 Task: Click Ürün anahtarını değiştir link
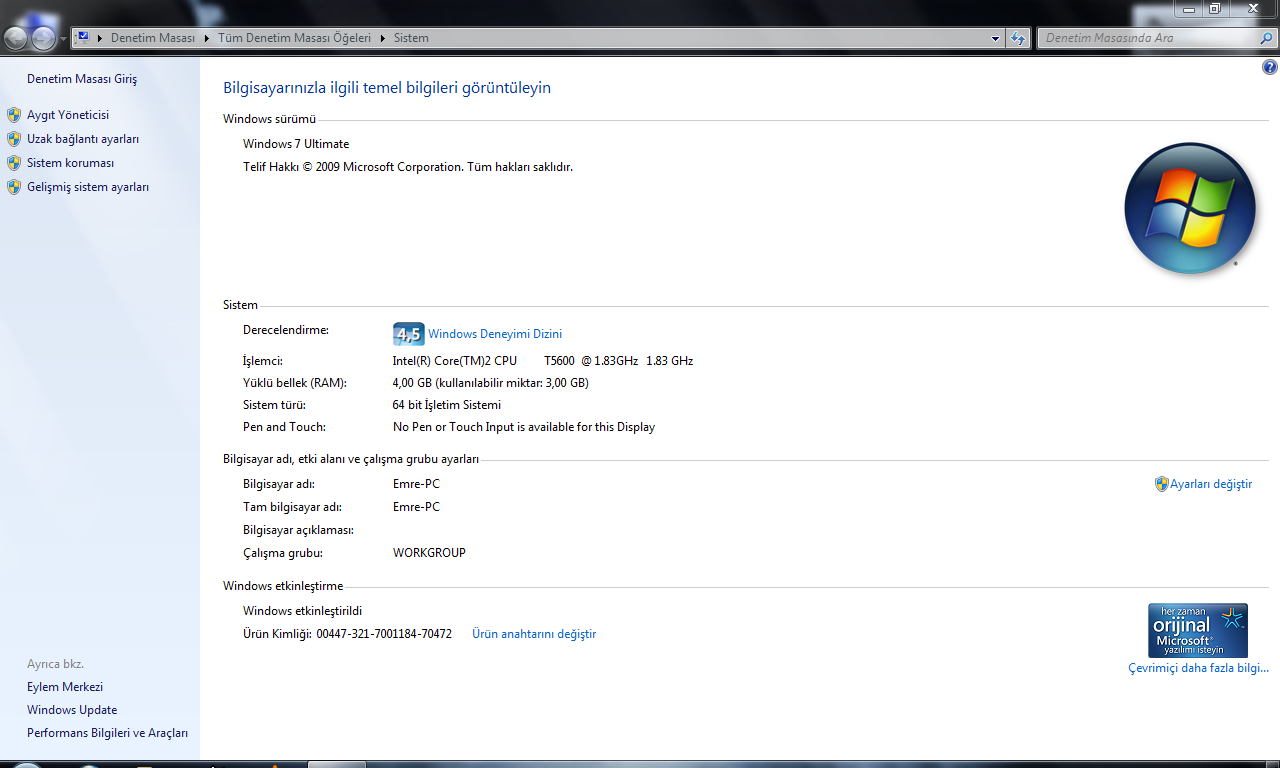point(534,634)
